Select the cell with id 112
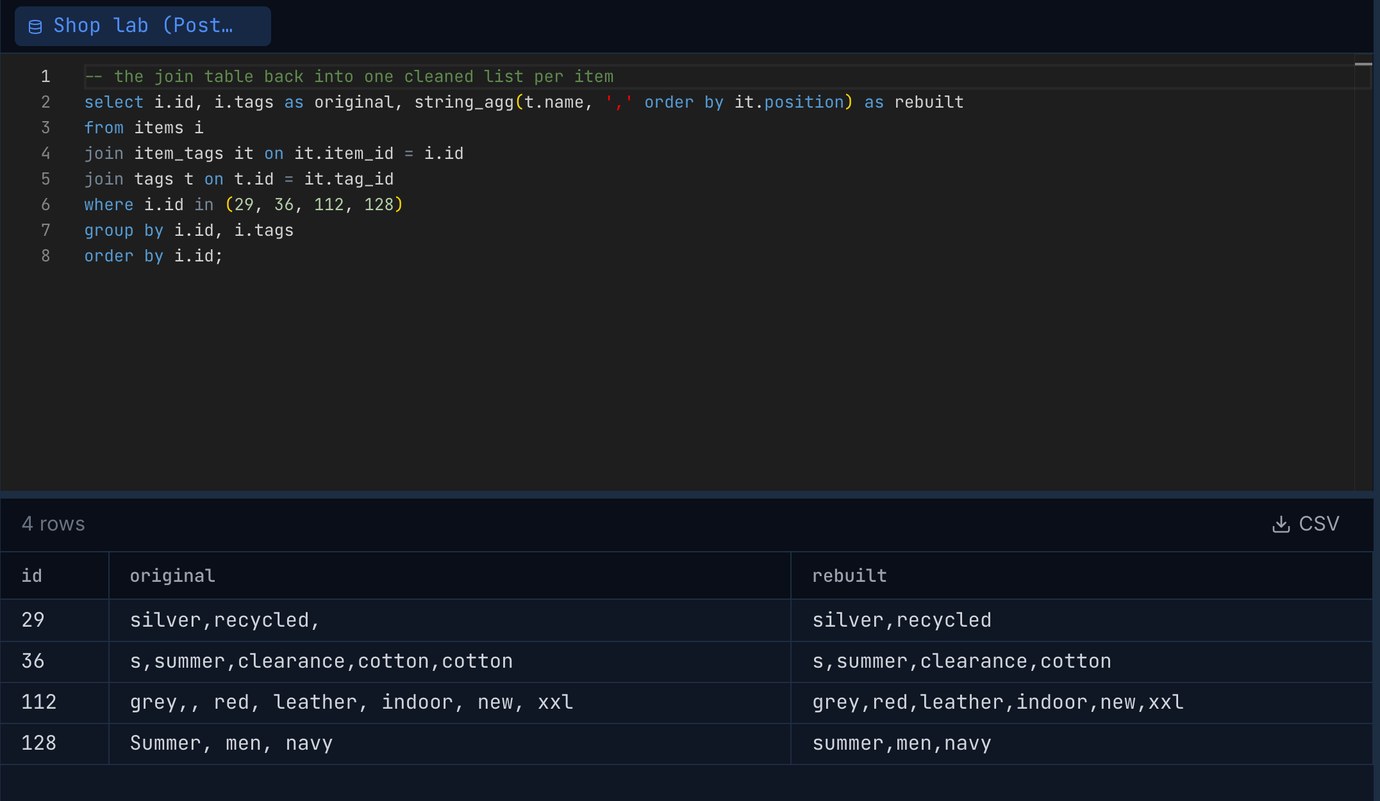 point(55,702)
